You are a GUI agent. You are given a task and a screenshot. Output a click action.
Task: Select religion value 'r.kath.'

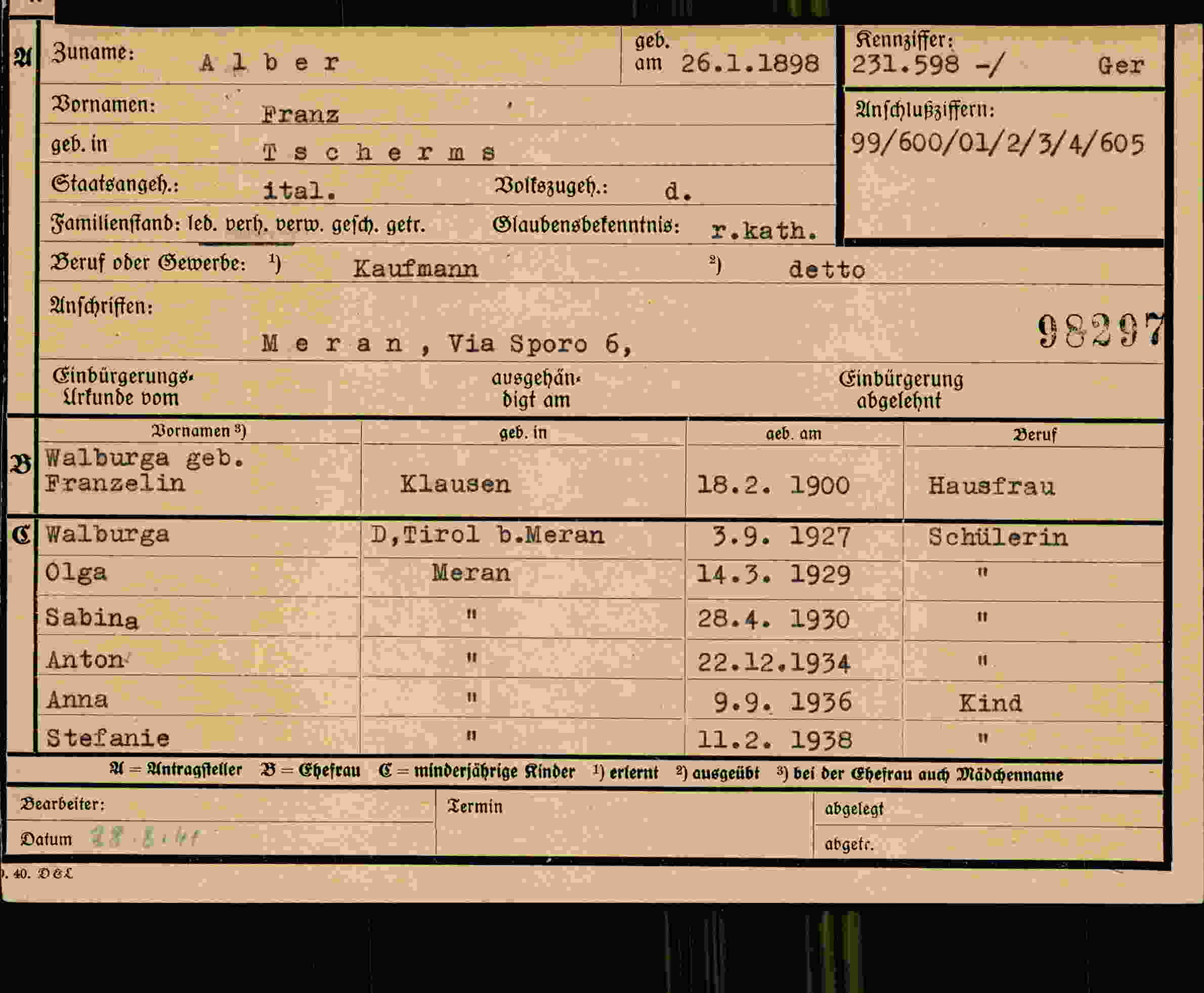pyautogui.click(x=764, y=230)
